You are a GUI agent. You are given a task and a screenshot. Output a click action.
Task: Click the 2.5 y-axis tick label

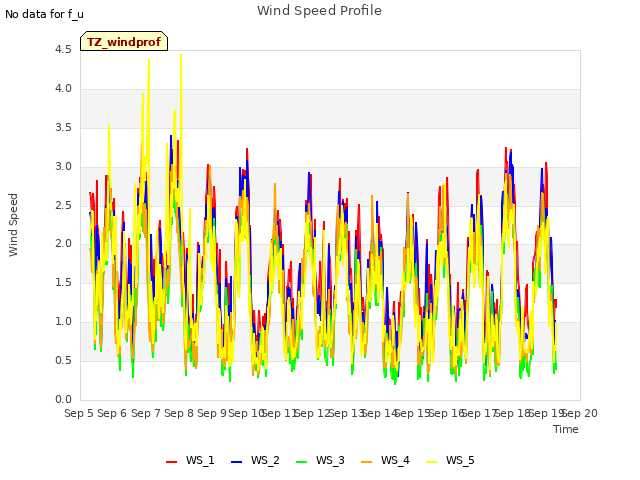63,205
